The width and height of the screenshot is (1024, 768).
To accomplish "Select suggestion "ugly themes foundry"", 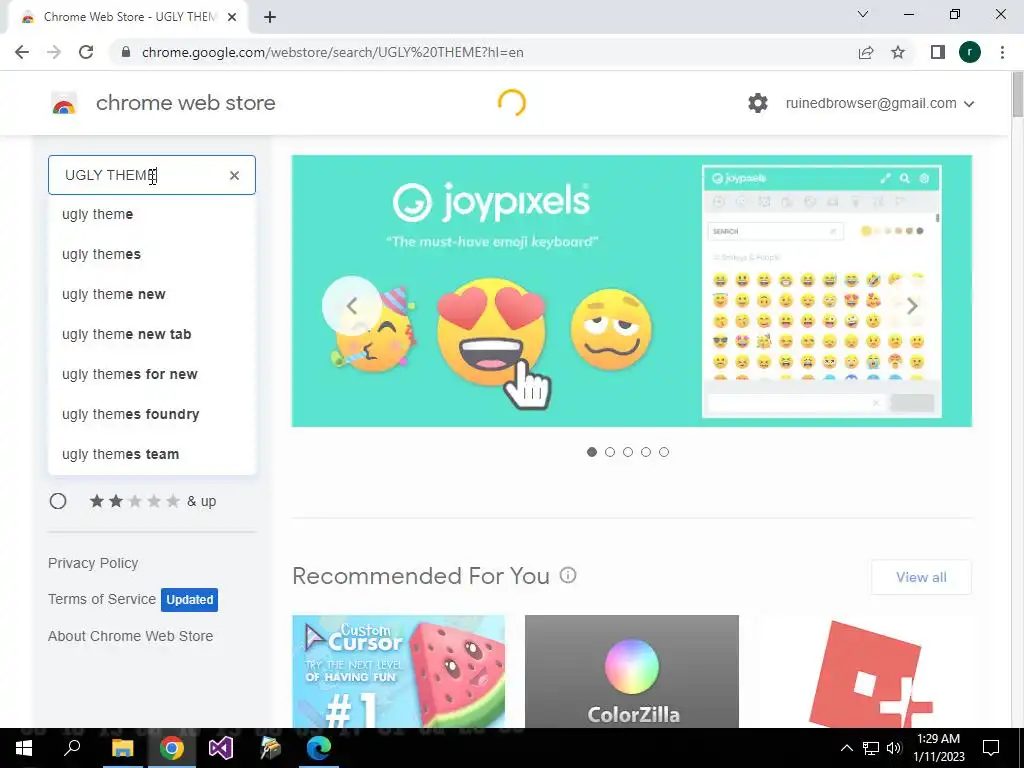I will tap(152, 414).
